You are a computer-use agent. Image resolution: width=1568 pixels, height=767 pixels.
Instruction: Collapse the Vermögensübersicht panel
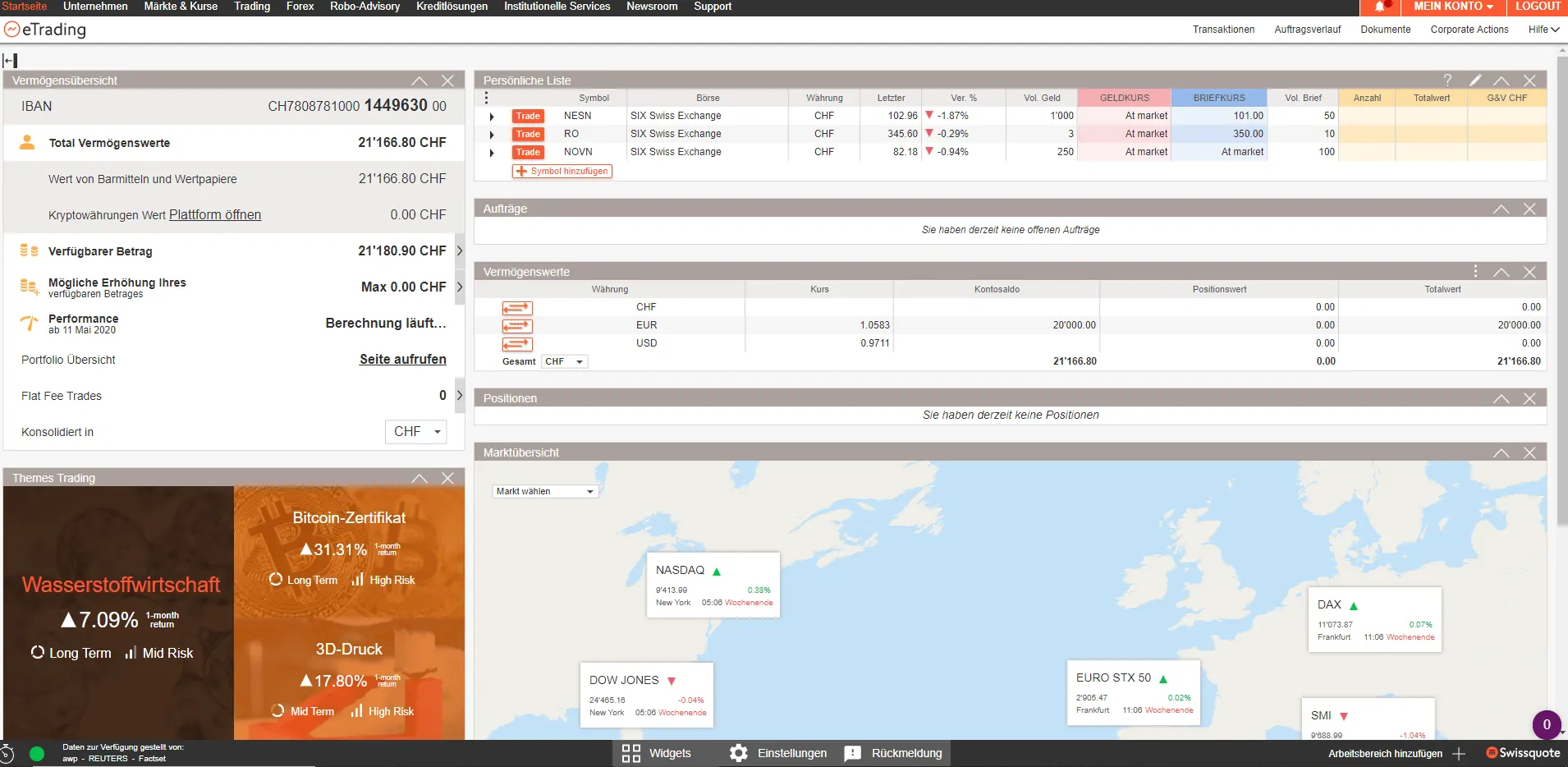420,80
